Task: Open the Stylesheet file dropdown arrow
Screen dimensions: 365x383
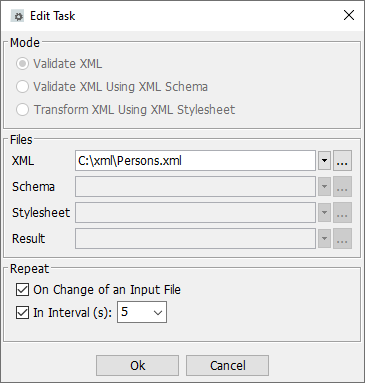Action: (324, 213)
